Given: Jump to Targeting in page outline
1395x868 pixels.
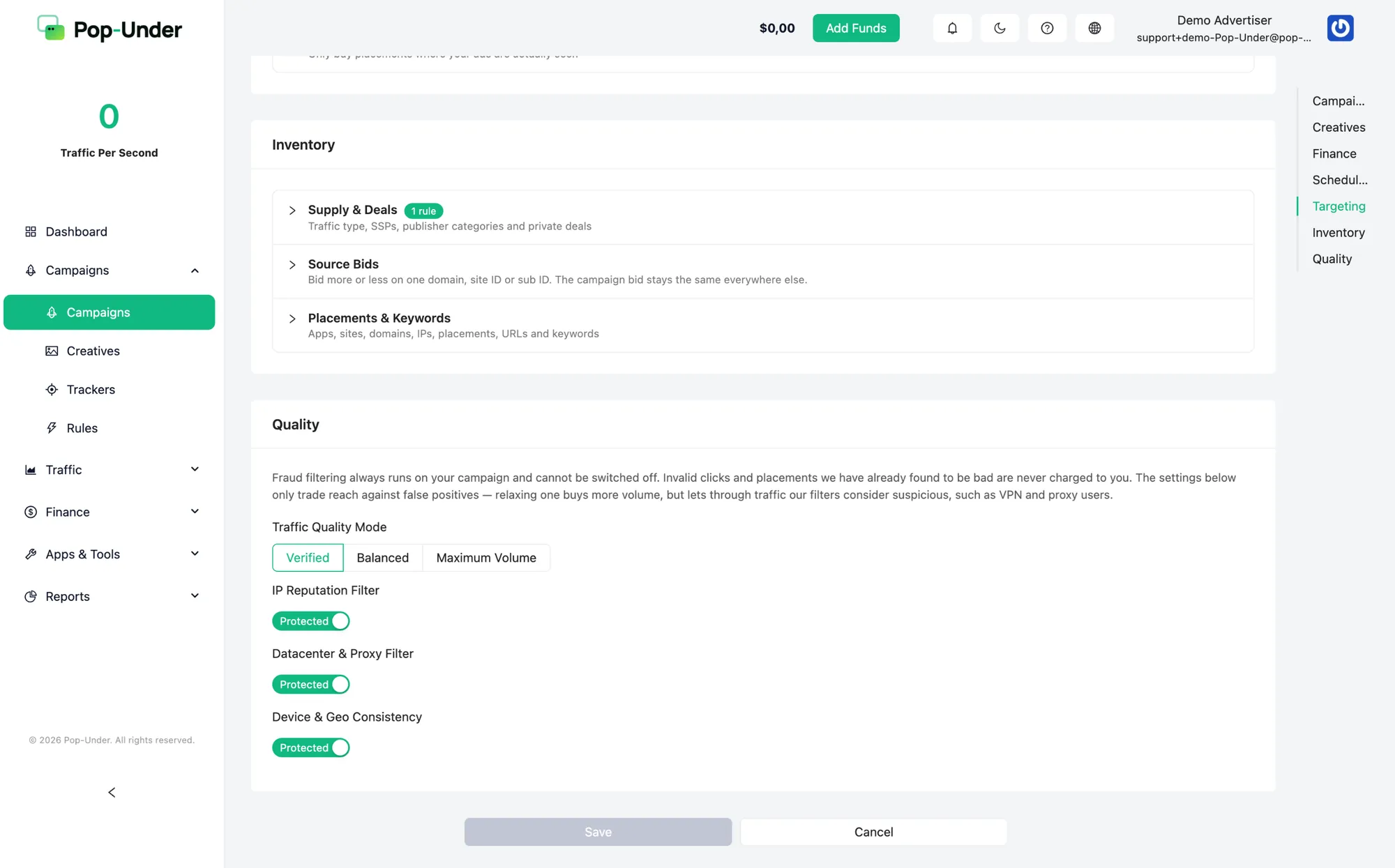Looking at the screenshot, I should [1339, 206].
